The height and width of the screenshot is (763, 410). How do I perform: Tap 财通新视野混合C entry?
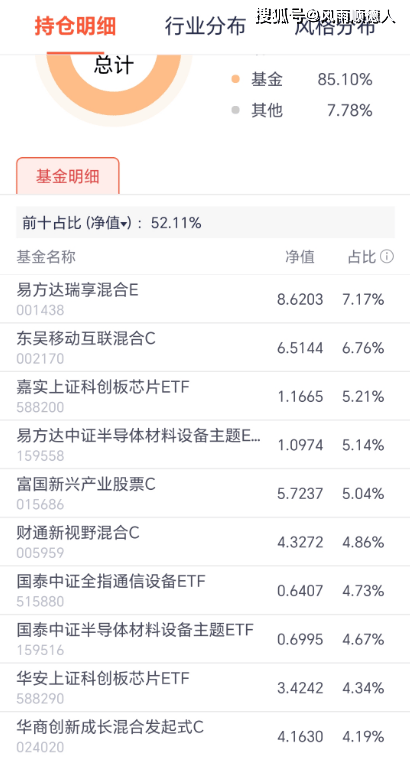coord(205,542)
